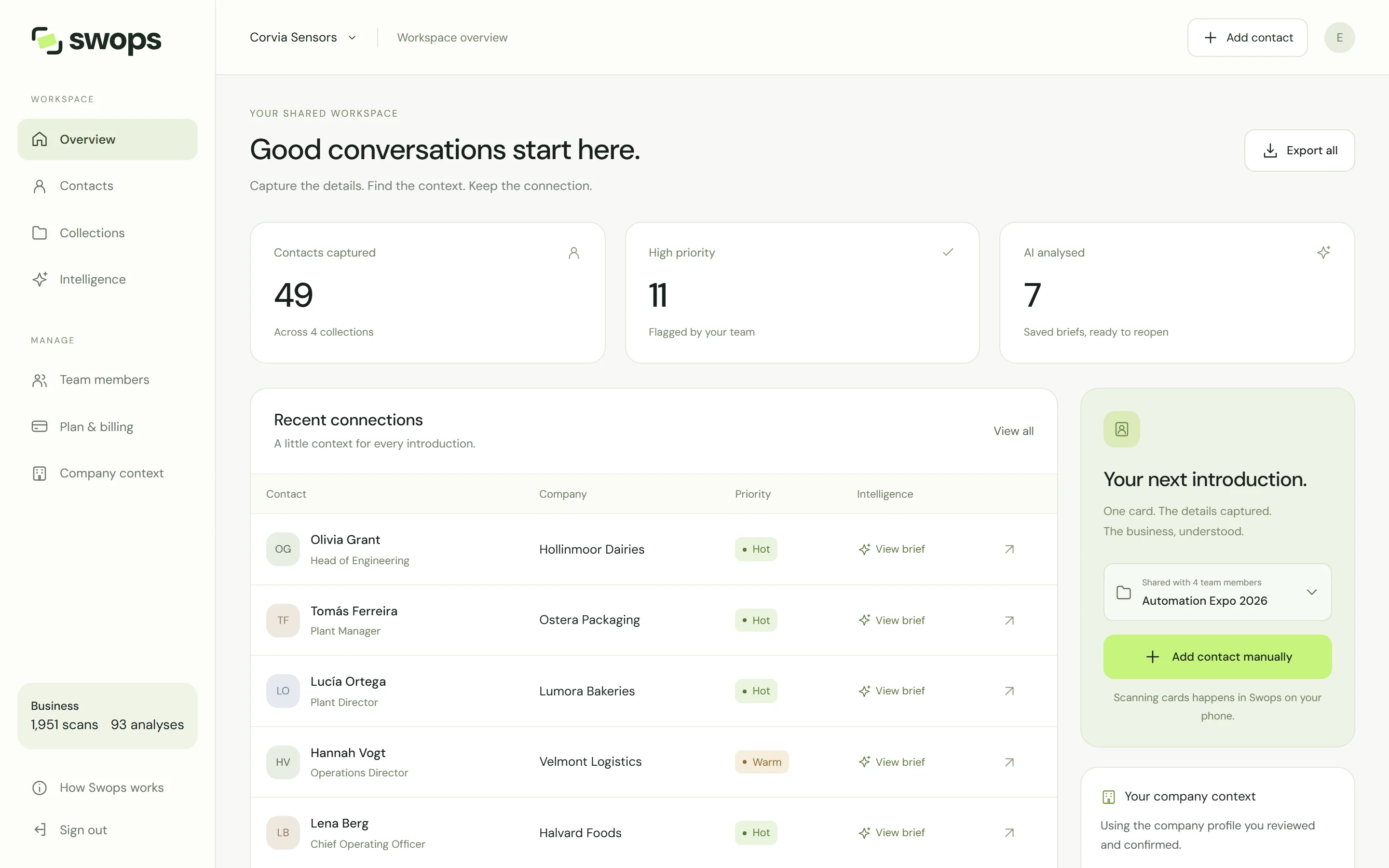View brief for Tomás Ferreira
Screen dimensions: 1389x868
891,621
